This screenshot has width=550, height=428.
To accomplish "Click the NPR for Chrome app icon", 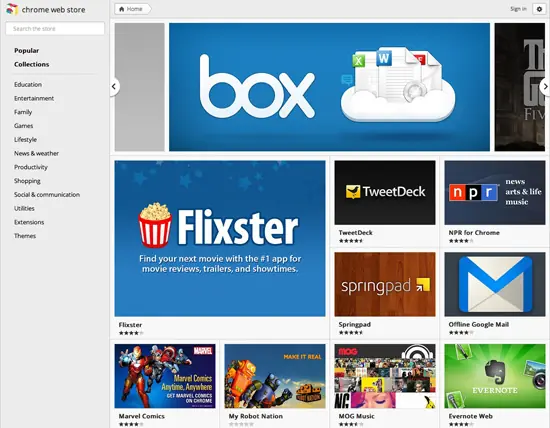I will (495, 193).
